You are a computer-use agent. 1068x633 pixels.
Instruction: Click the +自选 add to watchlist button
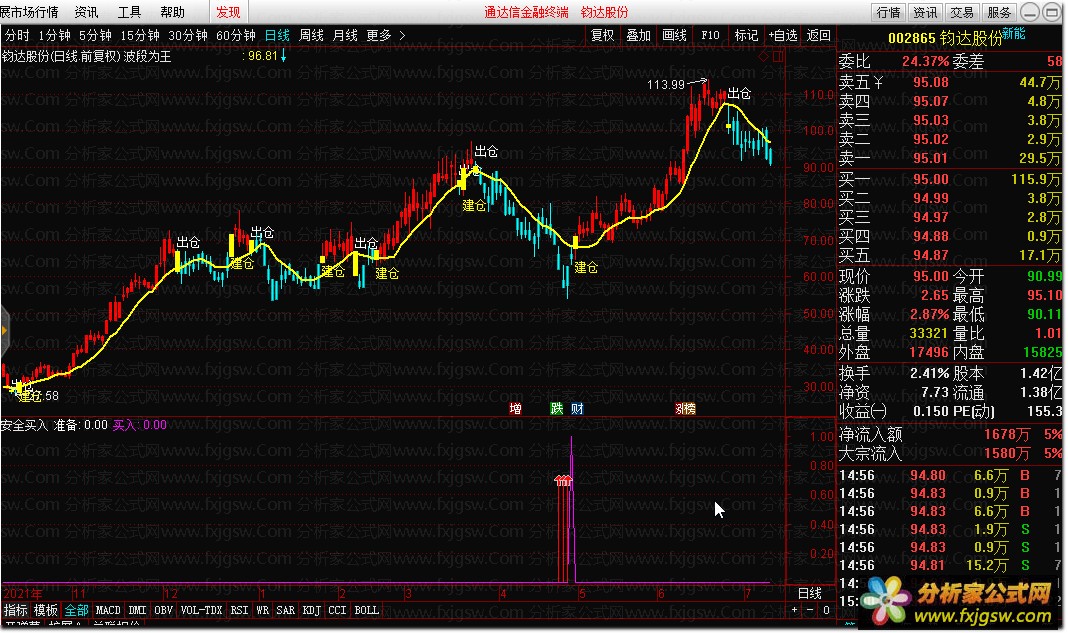[782, 35]
